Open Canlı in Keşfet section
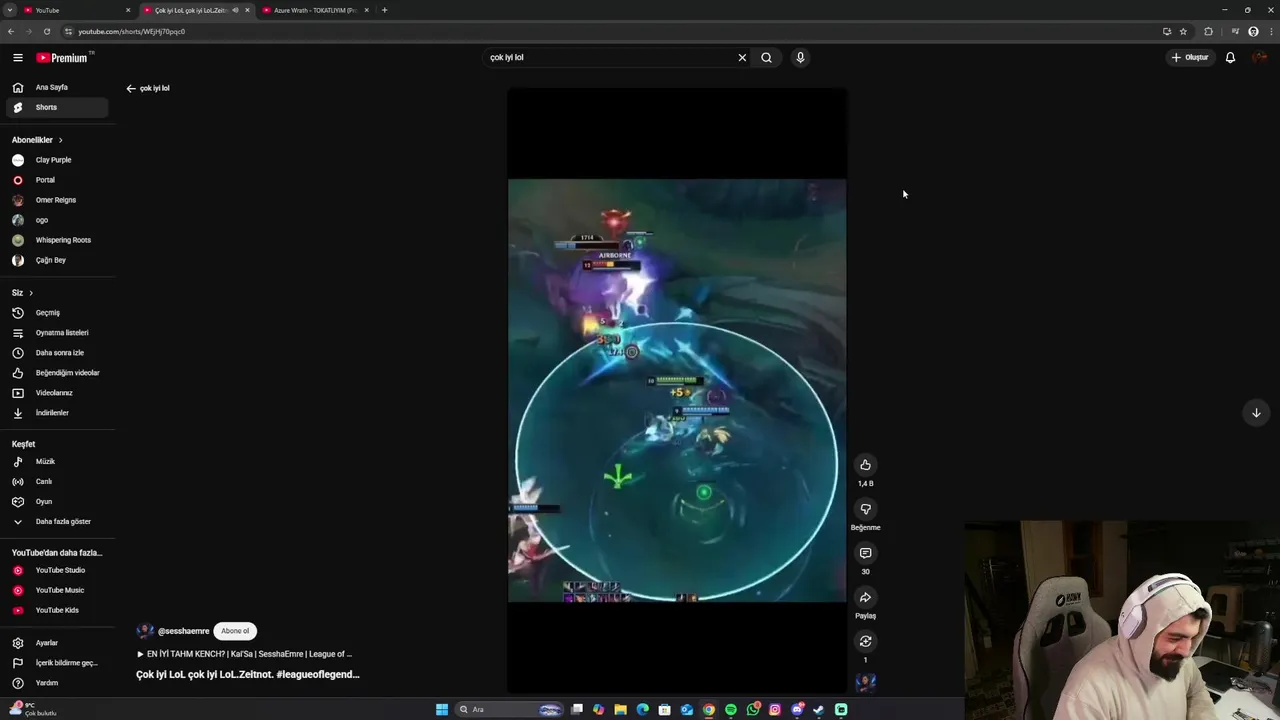 (57, 482)
